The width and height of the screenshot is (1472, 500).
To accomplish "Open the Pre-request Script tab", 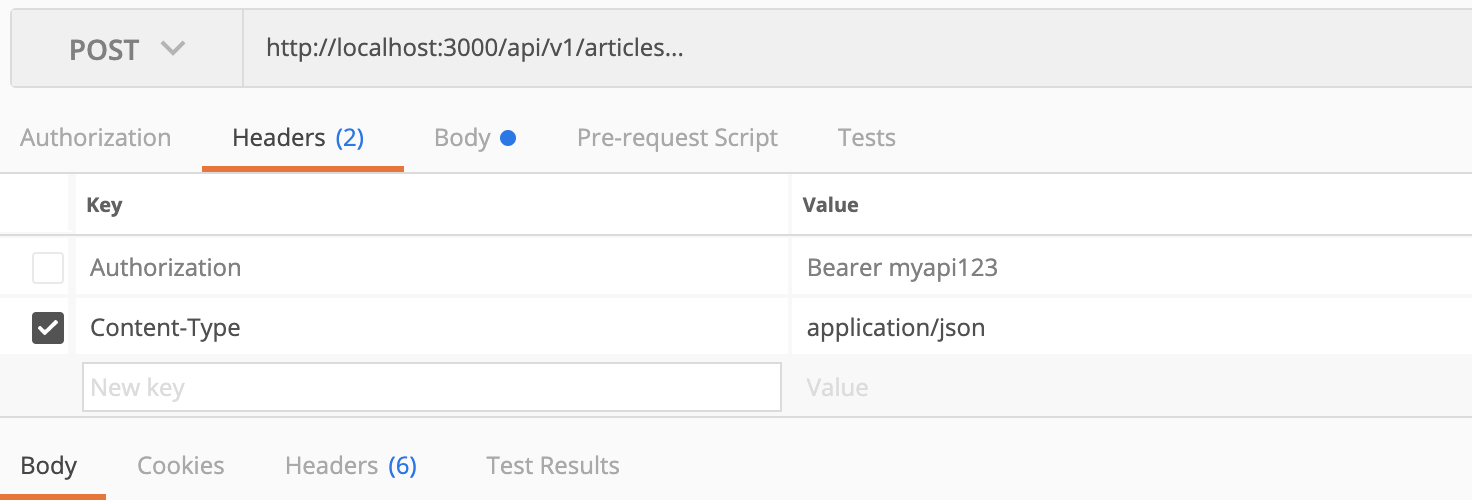I will click(677, 137).
